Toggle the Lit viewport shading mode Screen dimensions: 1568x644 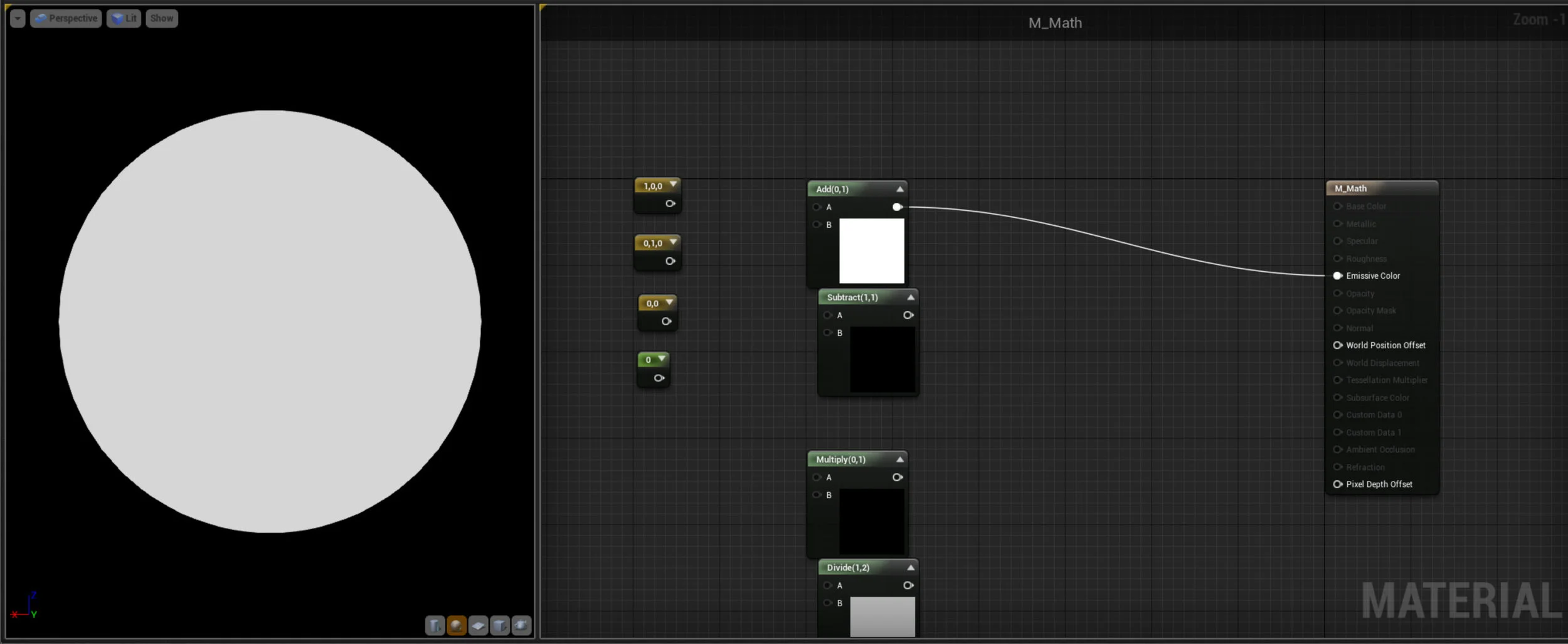[x=124, y=18]
